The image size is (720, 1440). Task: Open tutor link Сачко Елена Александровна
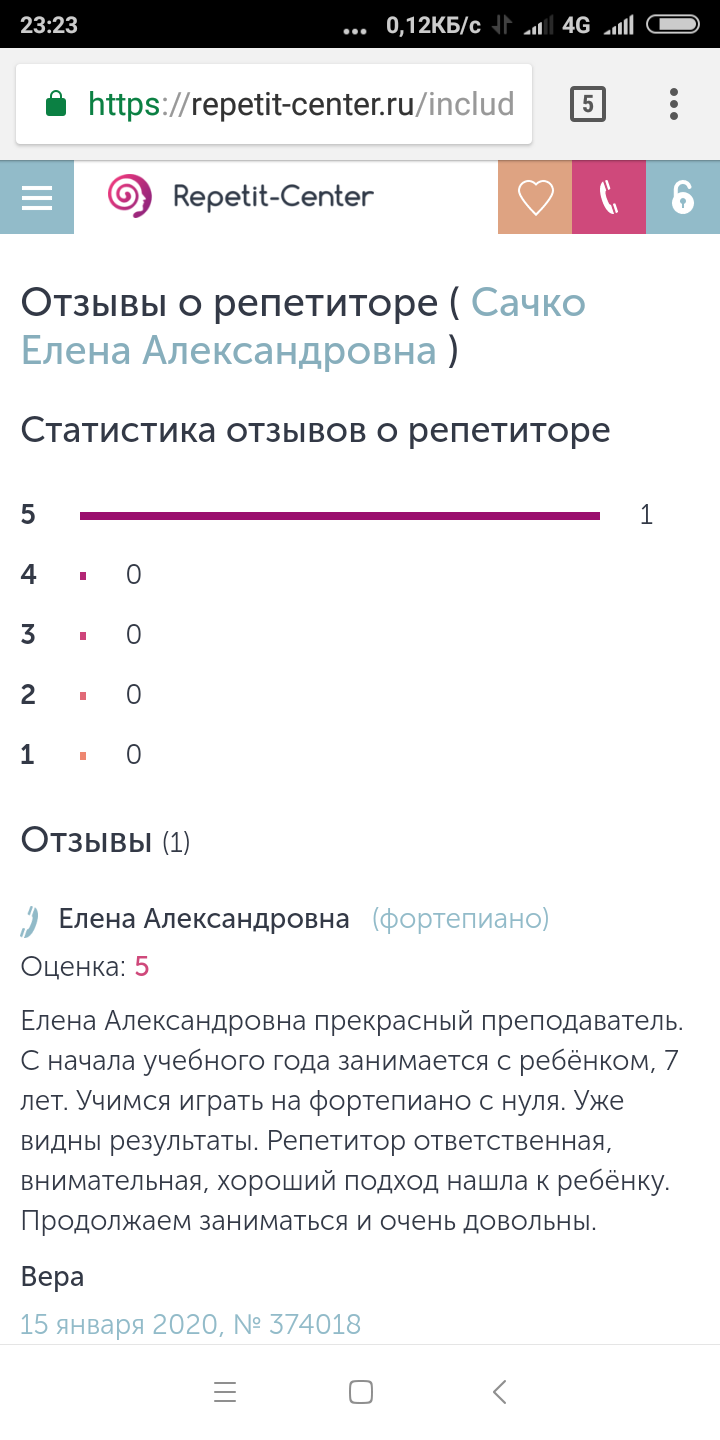click(303, 326)
